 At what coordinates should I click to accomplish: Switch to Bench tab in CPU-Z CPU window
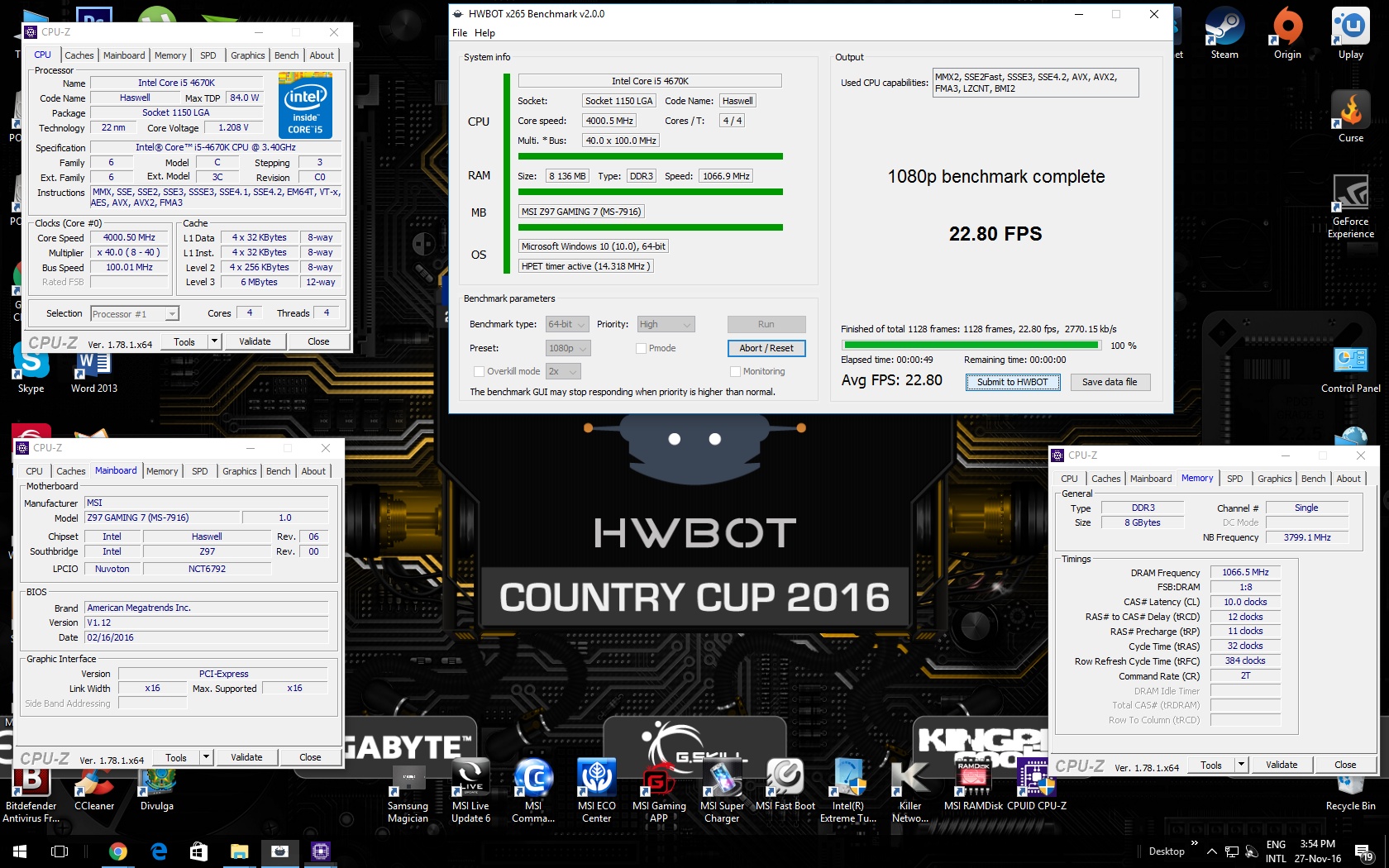[287, 55]
